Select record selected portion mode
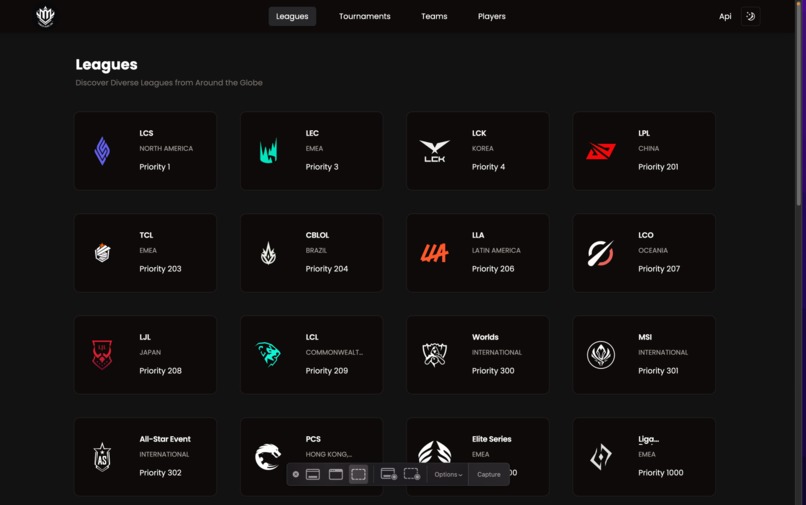 412,474
